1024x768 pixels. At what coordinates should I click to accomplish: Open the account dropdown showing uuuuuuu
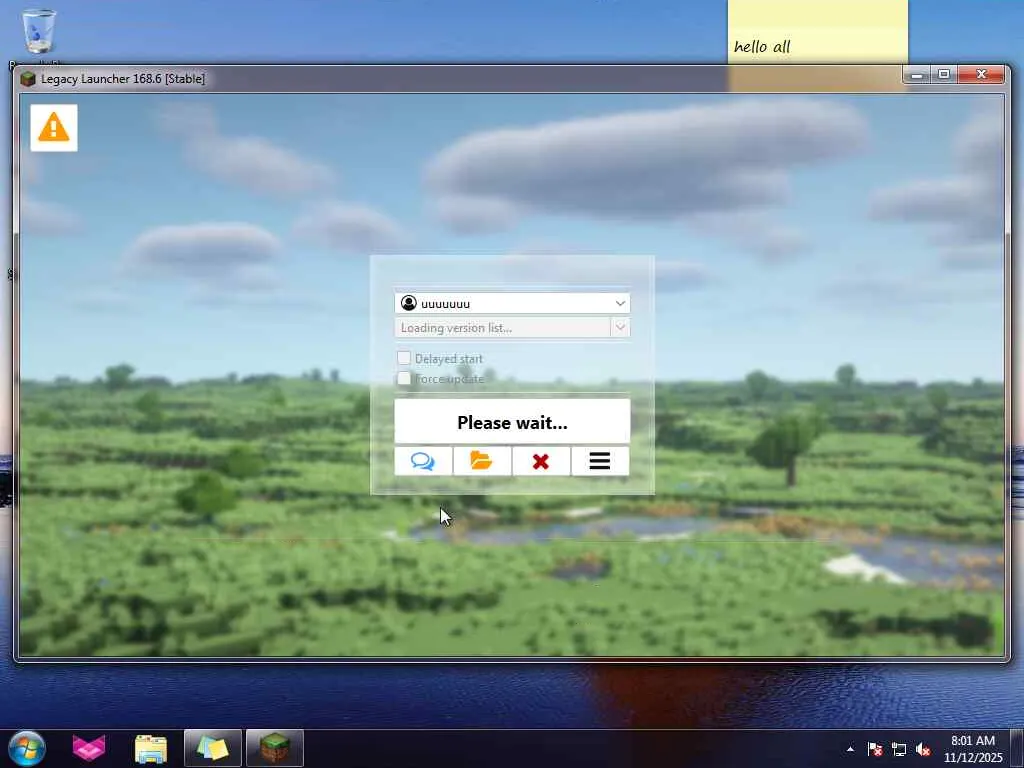click(x=512, y=303)
